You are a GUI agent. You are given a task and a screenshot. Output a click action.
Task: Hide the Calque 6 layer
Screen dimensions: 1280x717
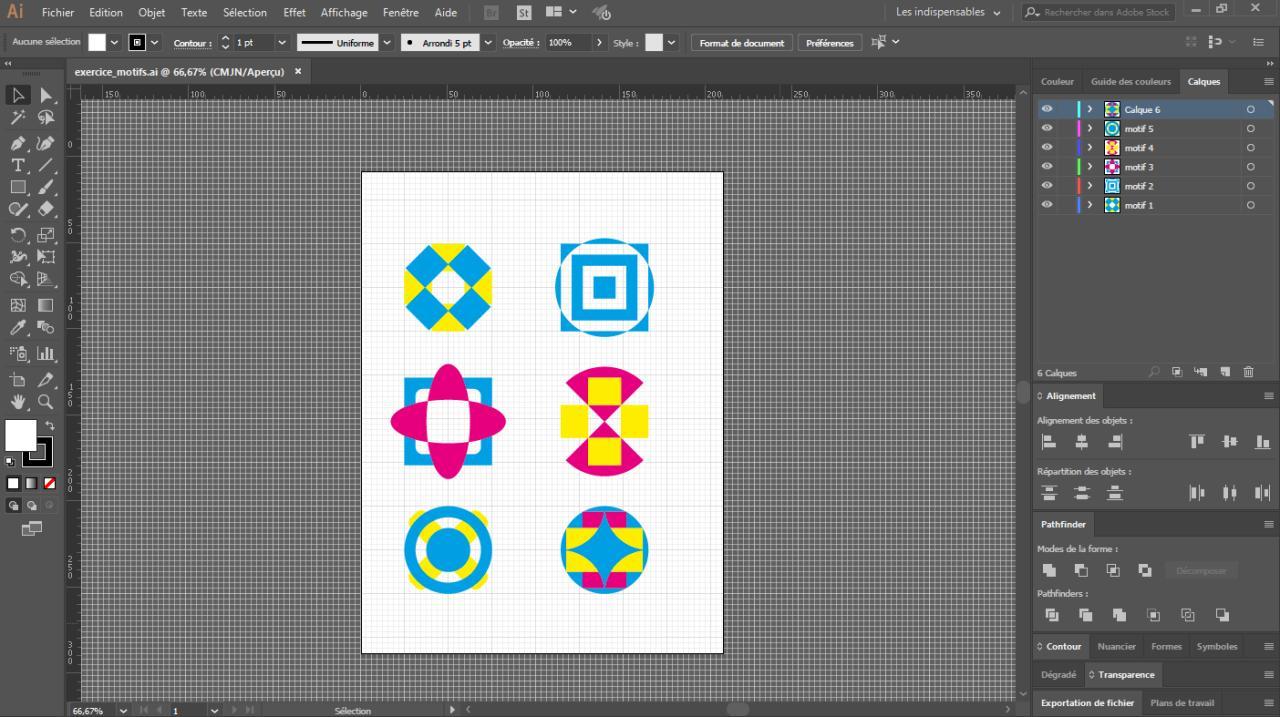pos(1047,110)
